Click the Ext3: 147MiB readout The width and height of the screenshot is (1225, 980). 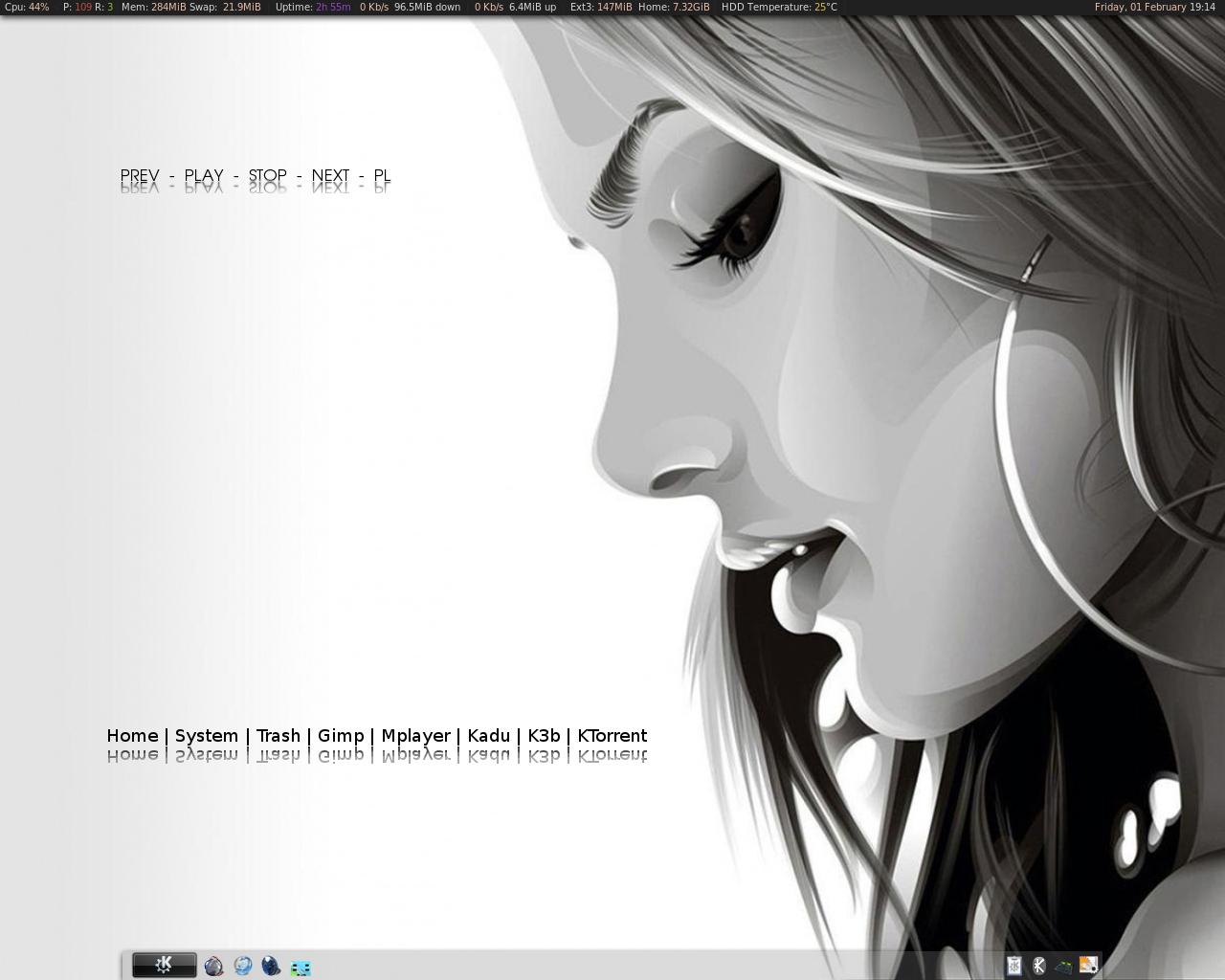click(x=601, y=7)
